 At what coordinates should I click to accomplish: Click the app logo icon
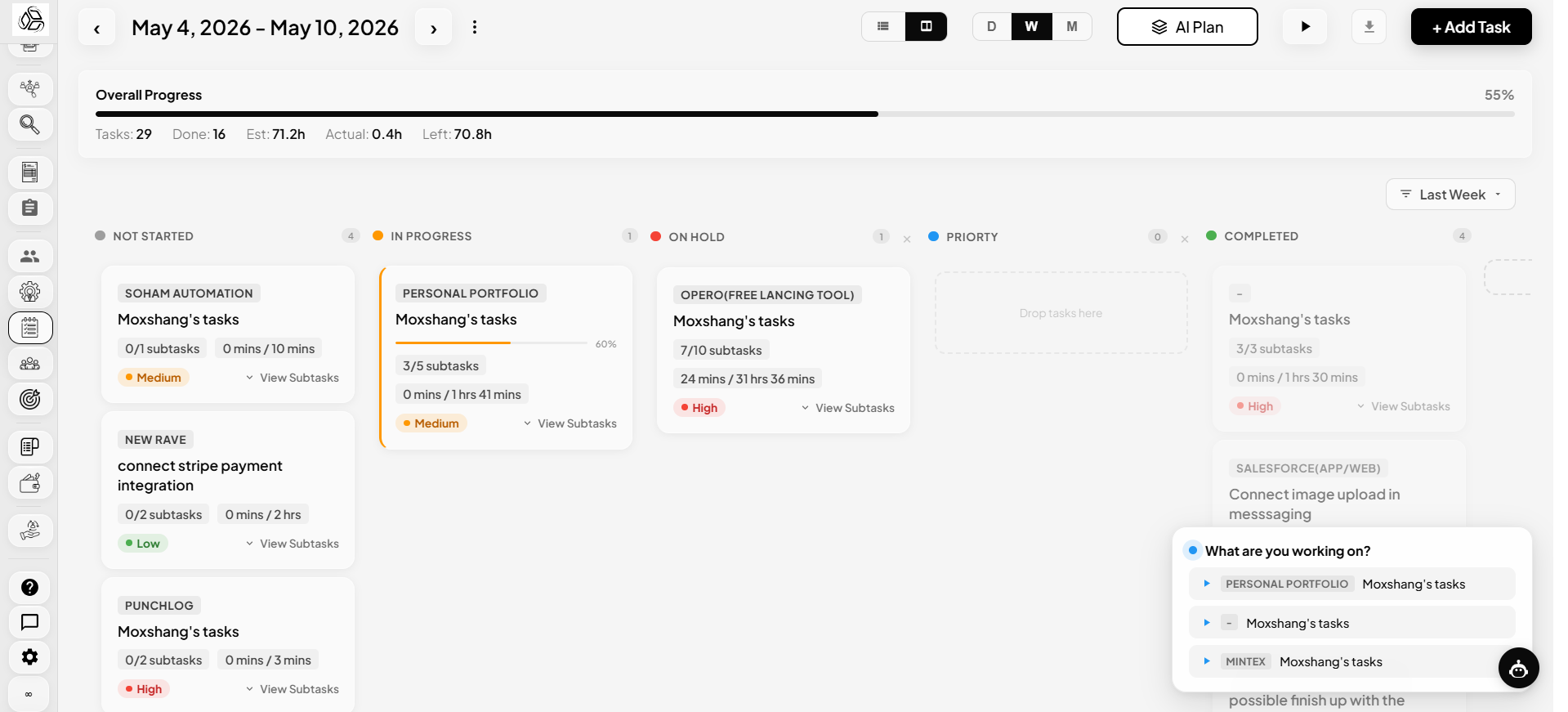[x=30, y=18]
